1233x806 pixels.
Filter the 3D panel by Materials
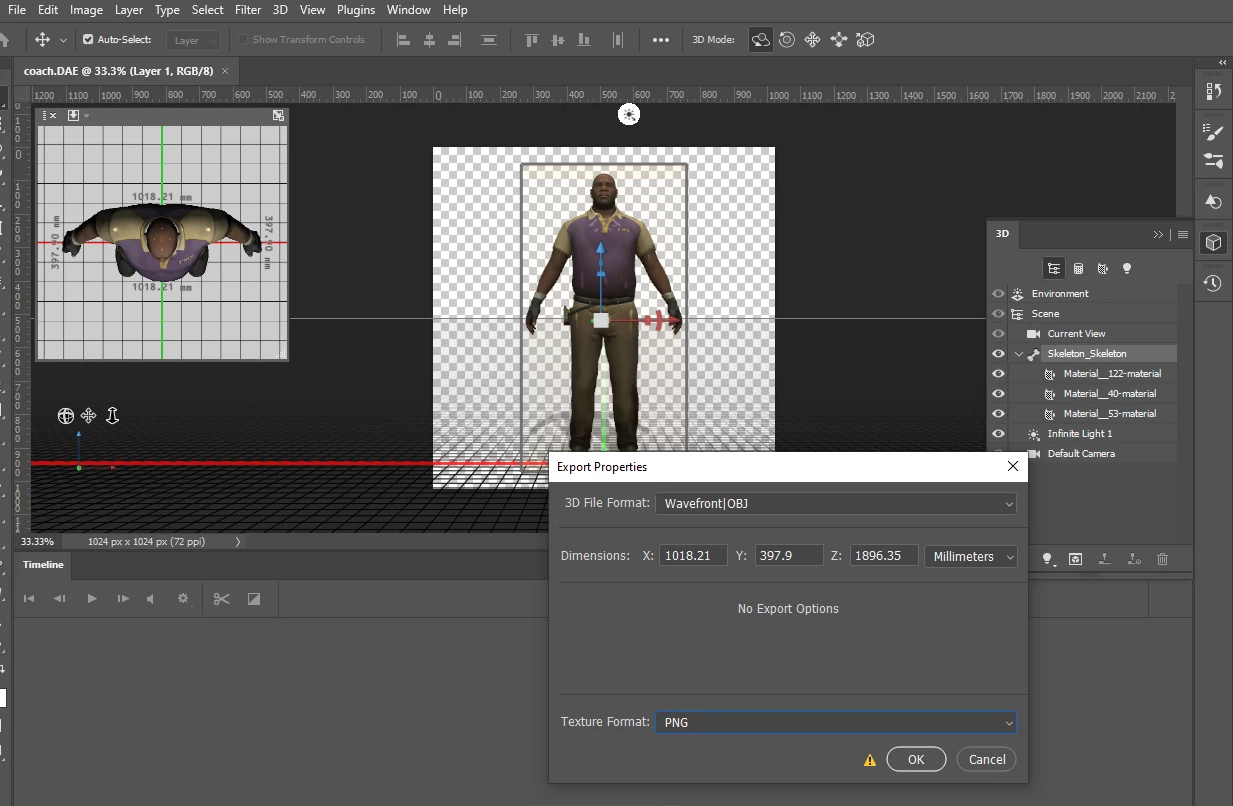[x=1102, y=268]
